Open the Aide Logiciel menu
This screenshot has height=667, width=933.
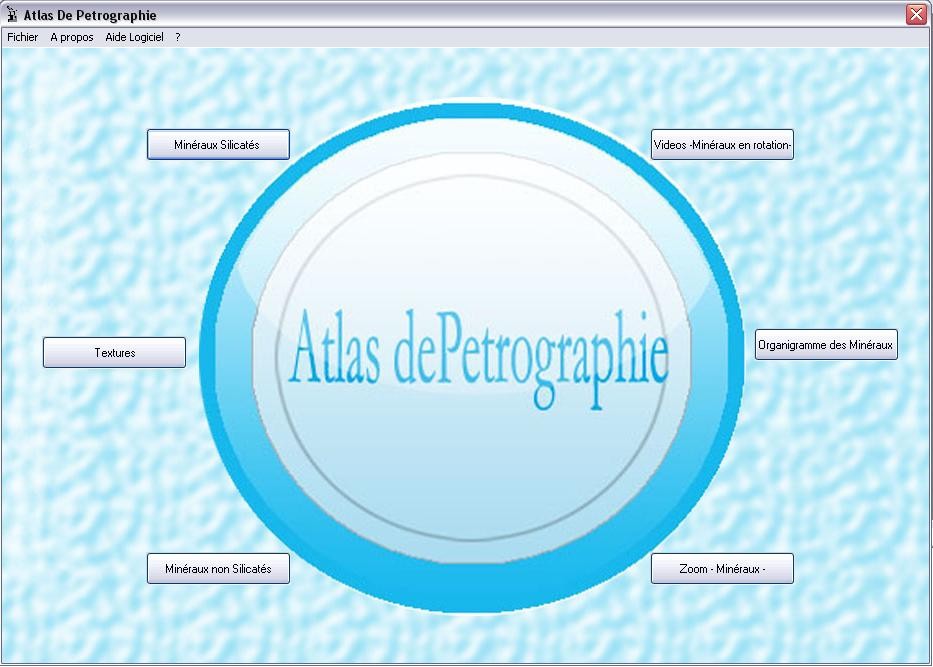[x=134, y=37]
